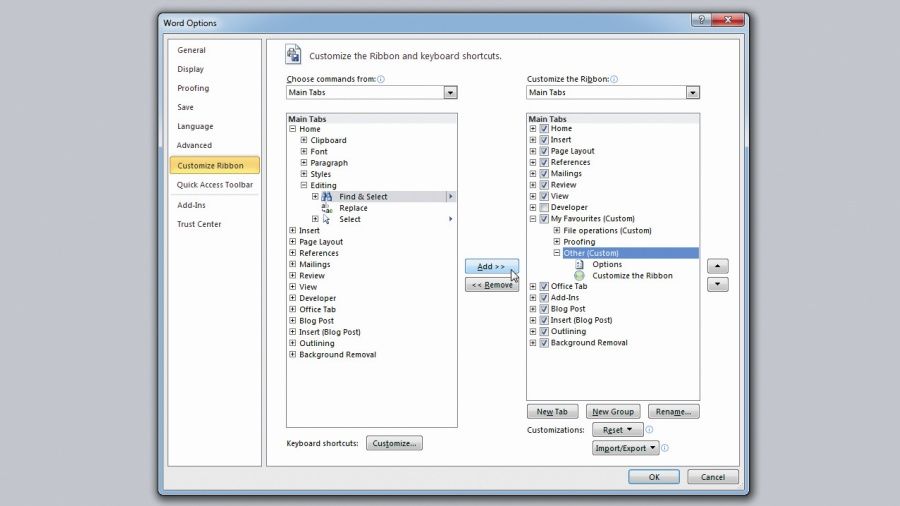Select Background Removal in left list
The width and height of the screenshot is (900, 506).
click(338, 355)
